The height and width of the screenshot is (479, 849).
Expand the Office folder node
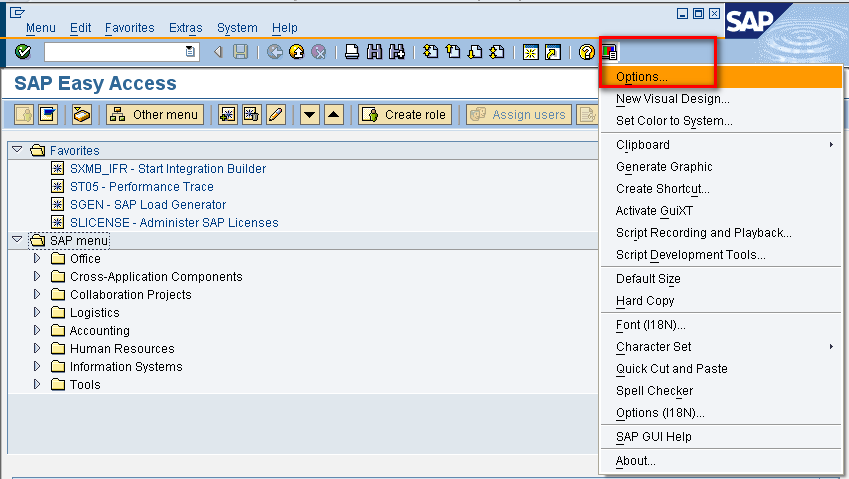[37, 259]
